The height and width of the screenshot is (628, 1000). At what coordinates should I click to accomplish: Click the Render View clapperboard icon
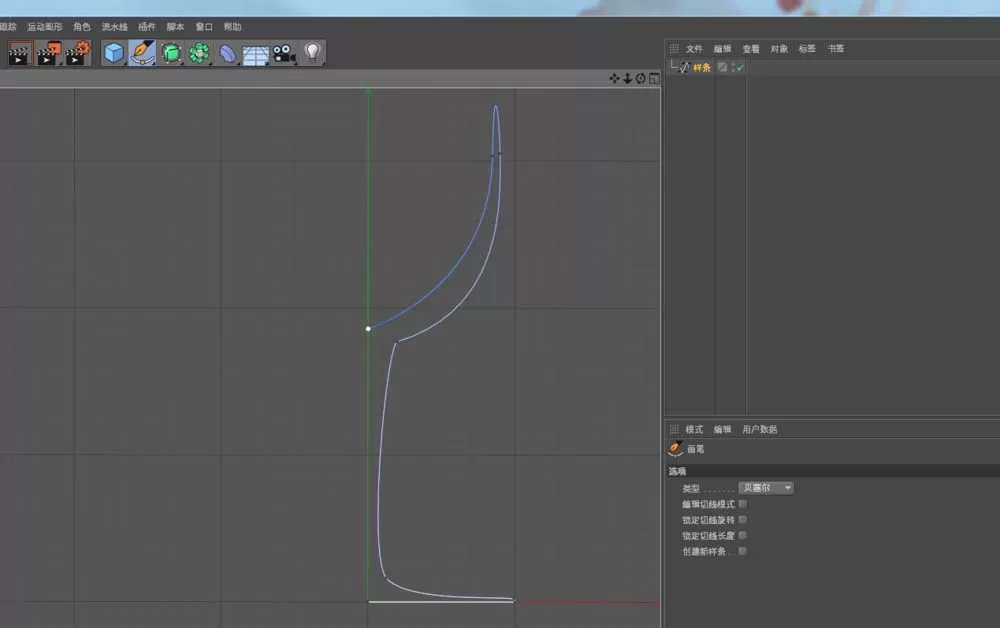(x=20, y=54)
